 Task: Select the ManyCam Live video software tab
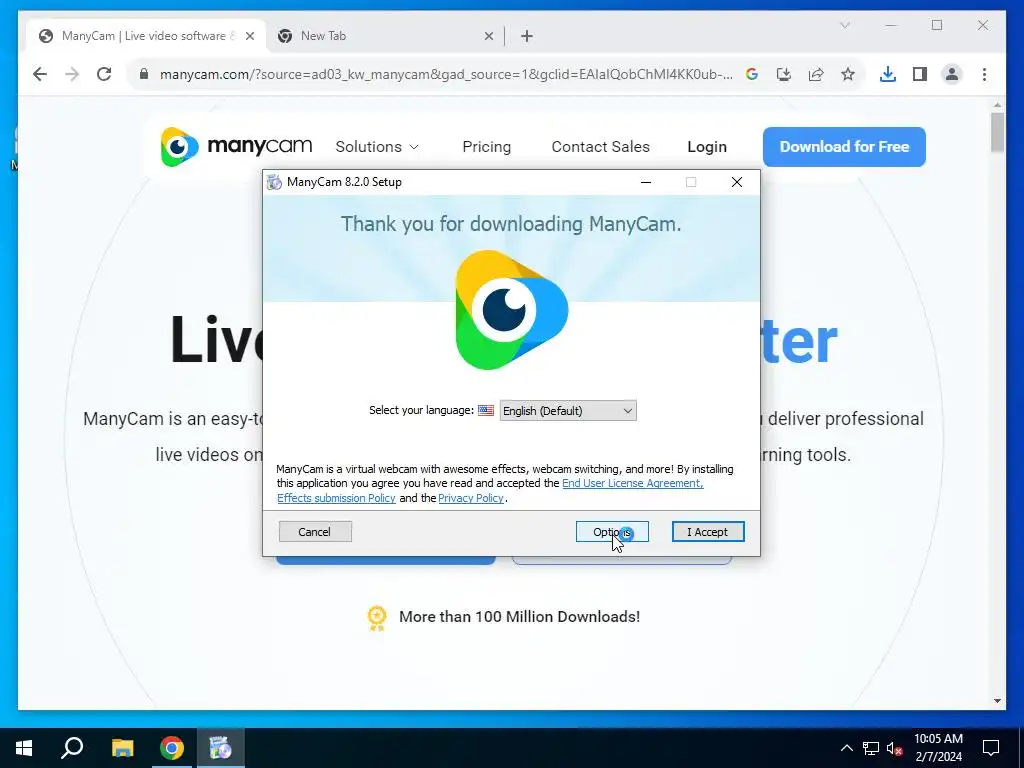coord(146,36)
